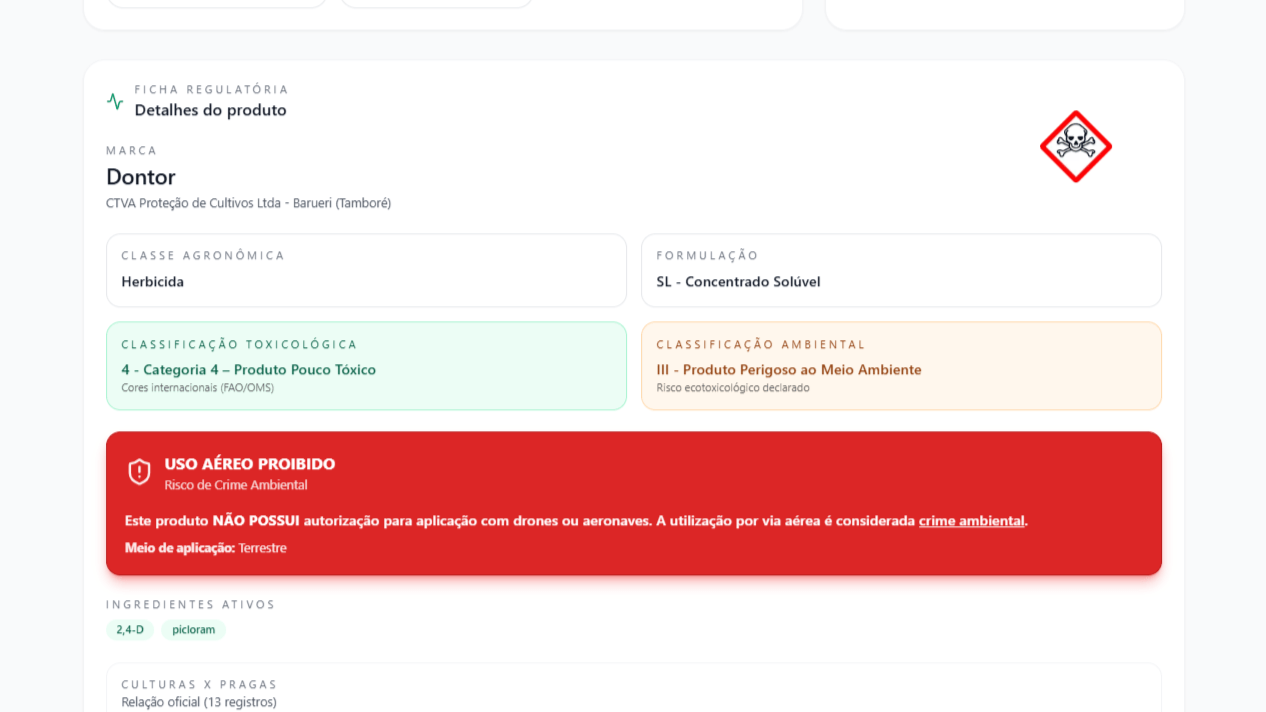The height and width of the screenshot is (712, 1266).
Task: Expand the Classe Agronômica Herbicida card
Action: [366, 270]
